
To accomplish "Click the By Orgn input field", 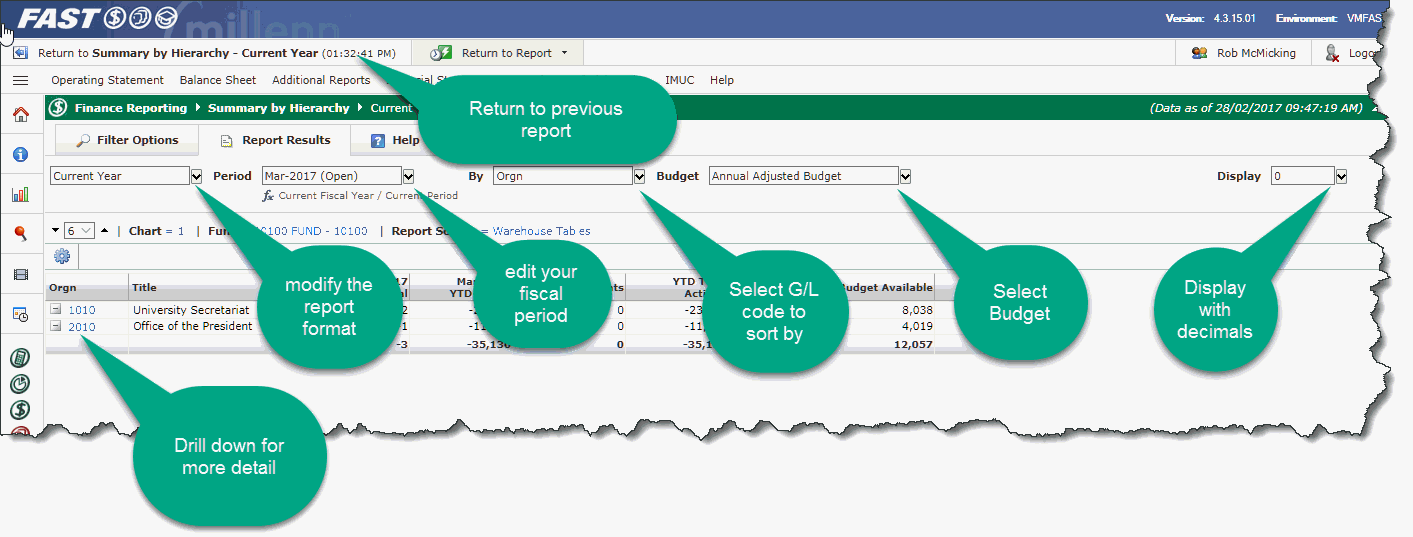I will click(562, 176).
